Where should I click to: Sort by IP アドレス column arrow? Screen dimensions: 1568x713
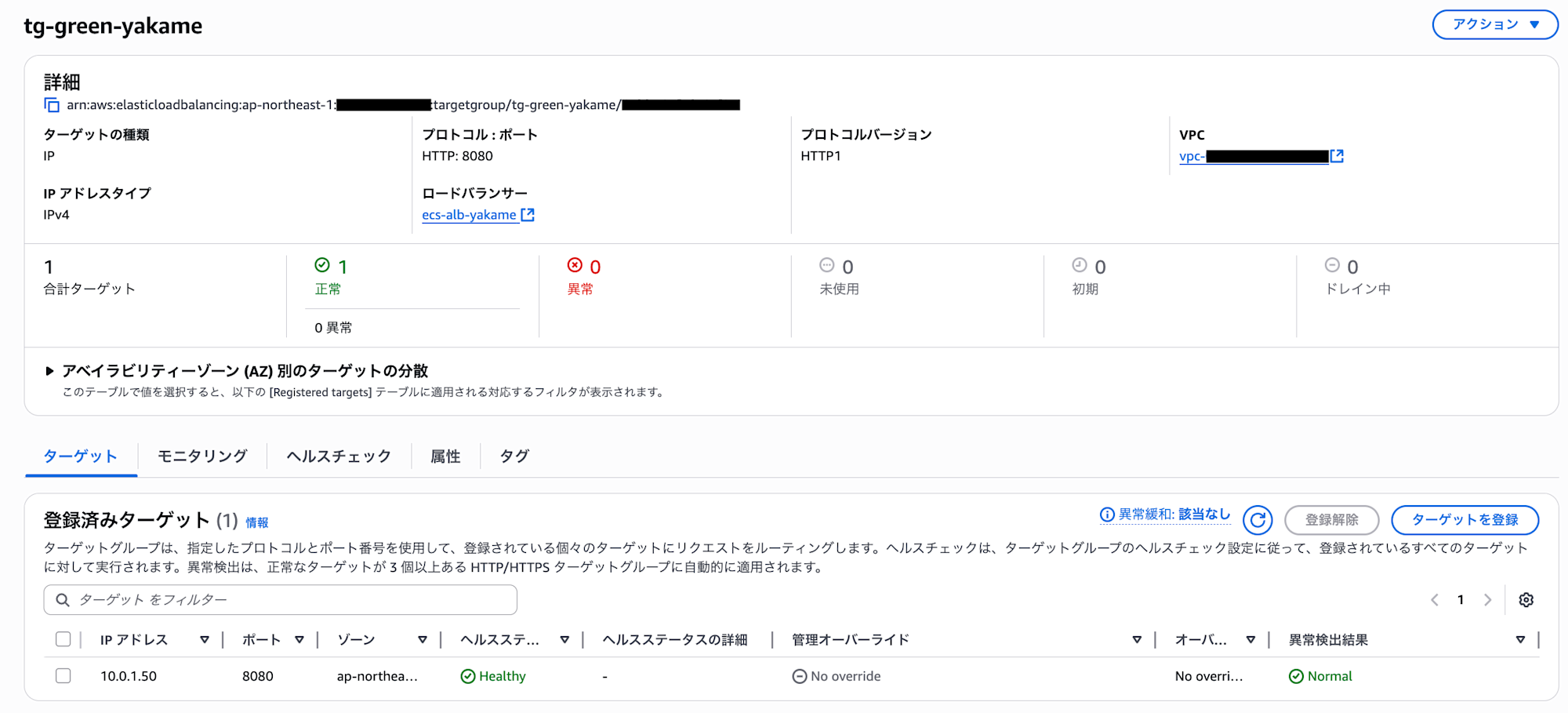tap(205, 640)
